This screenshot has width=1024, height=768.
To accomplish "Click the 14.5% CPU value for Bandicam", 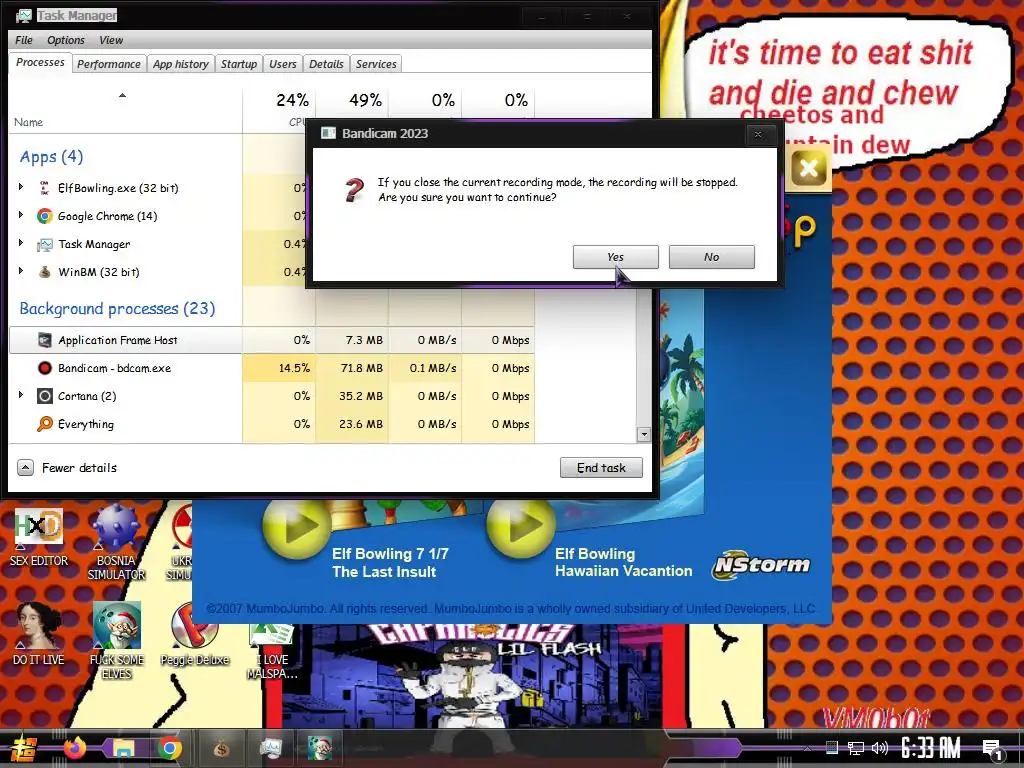I will point(294,368).
